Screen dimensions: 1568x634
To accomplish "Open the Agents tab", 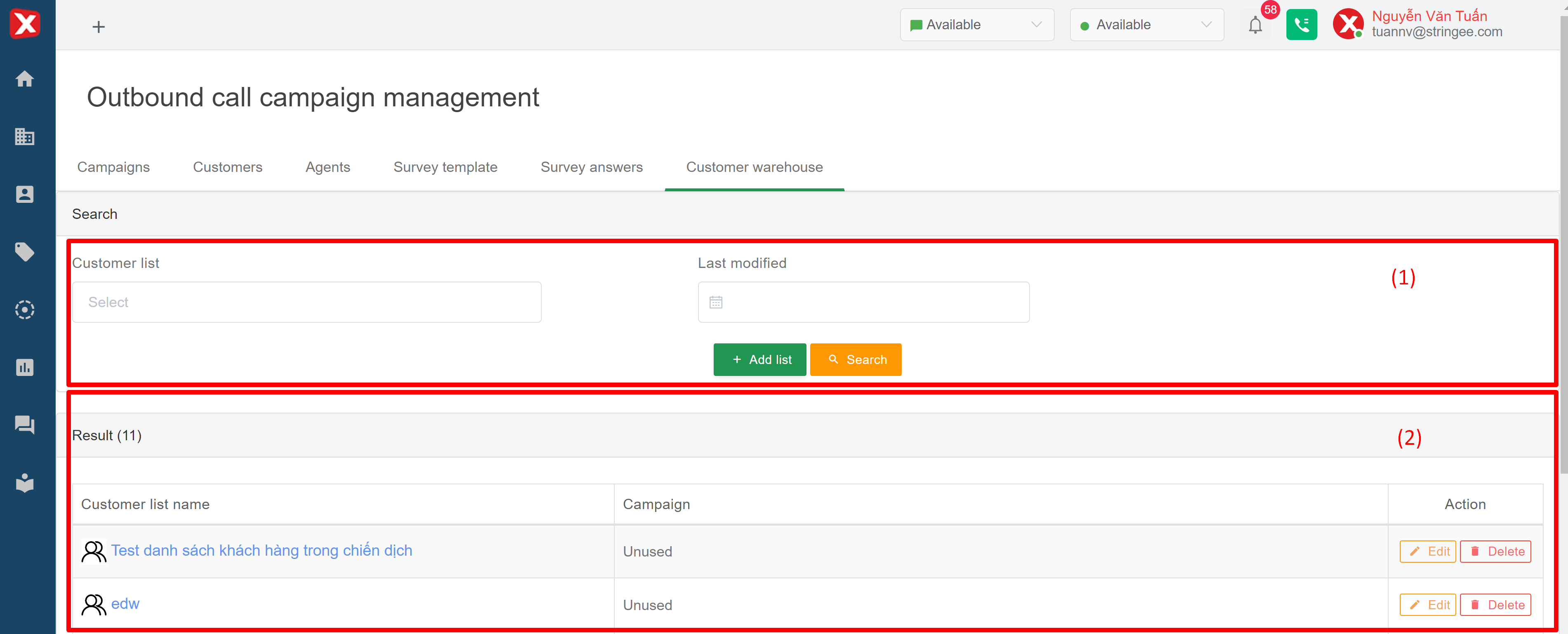I will click(327, 167).
